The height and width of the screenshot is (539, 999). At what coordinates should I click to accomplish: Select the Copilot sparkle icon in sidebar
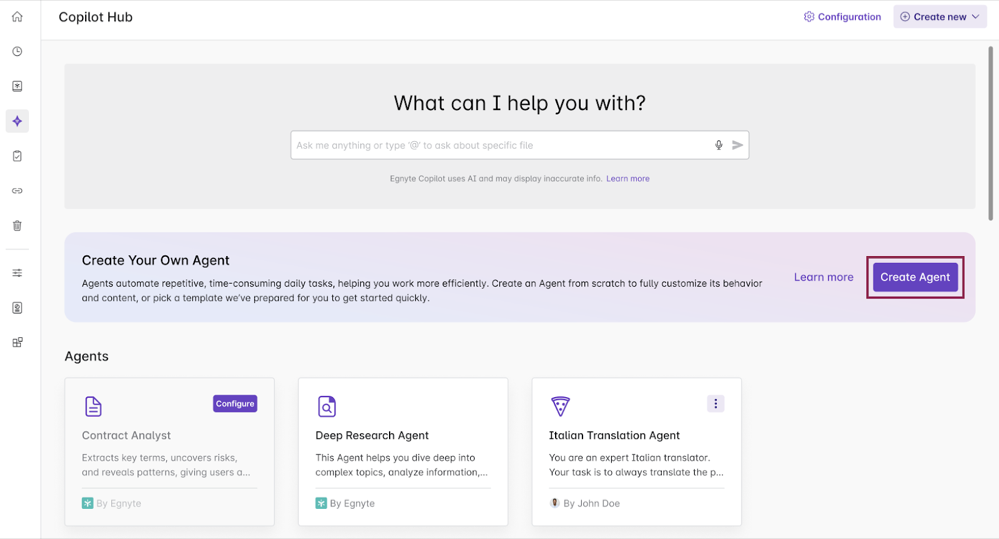pyautogui.click(x=17, y=121)
